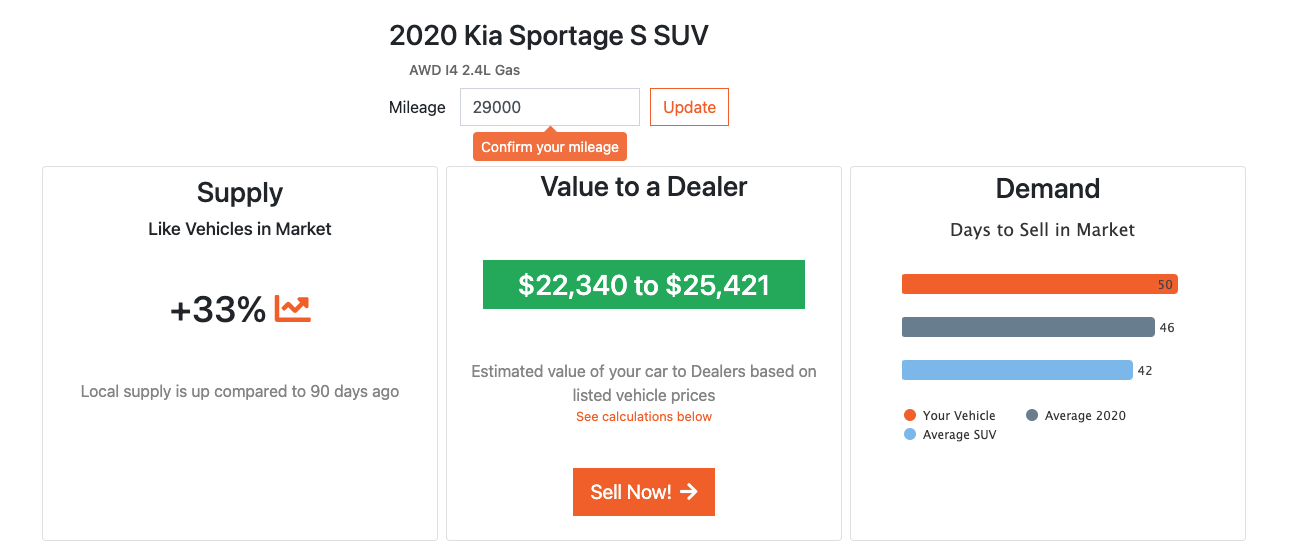
Task: Click the Update mileage button
Action: tap(689, 107)
